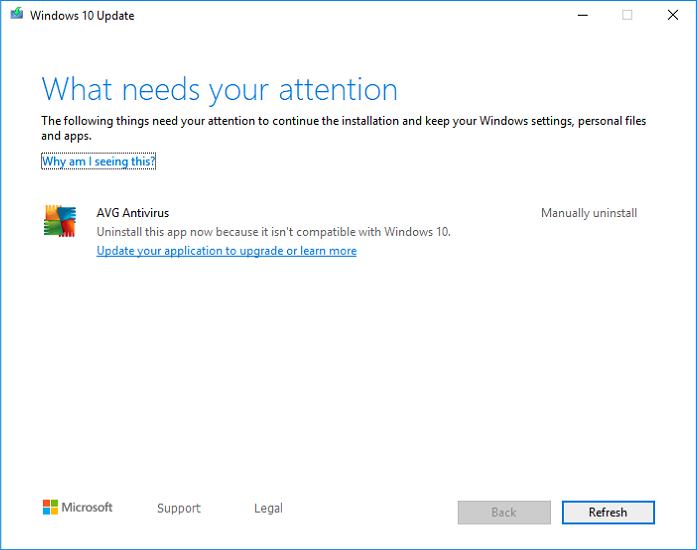This screenshot has width=697, height=550.
Task: Click the 'What needs your attention' heading
Action: click(x=220, y=90)
